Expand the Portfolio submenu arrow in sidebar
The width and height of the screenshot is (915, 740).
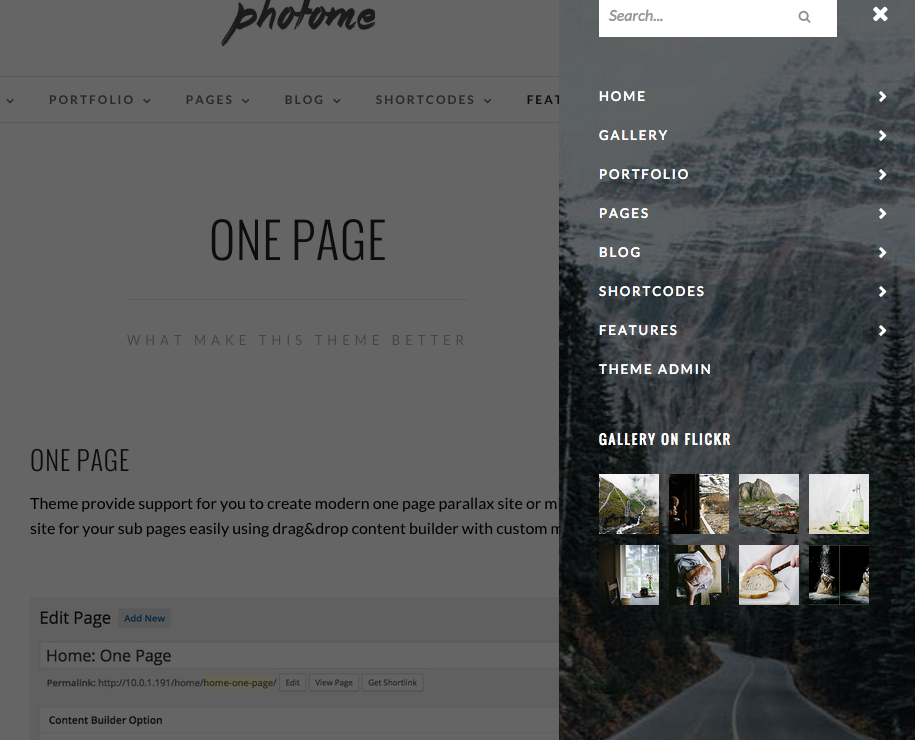pyautogui.click(x=882, y=174)
